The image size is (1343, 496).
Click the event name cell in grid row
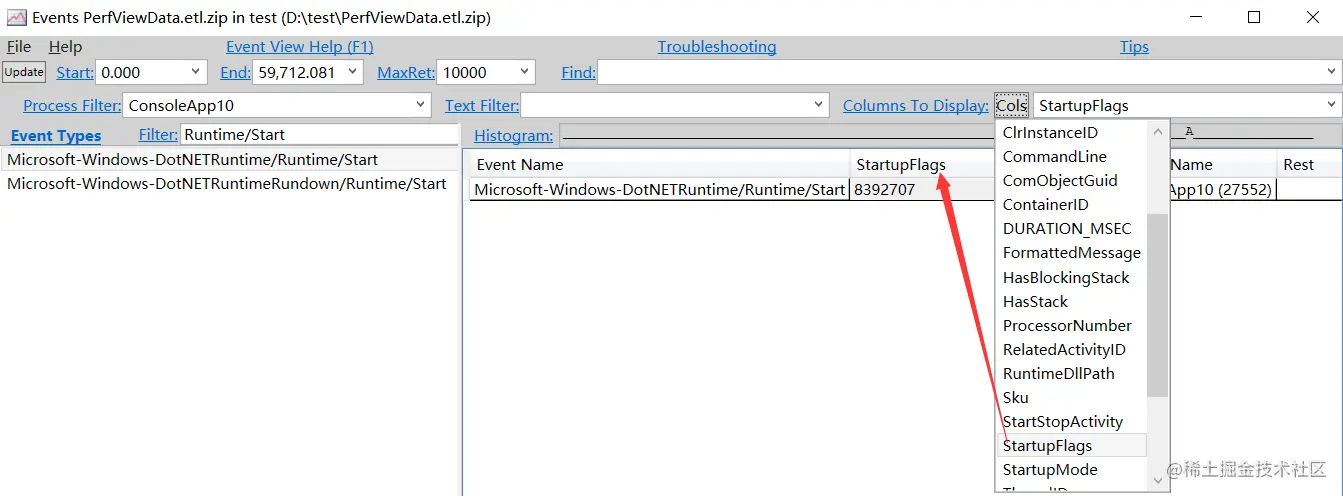point(660,189)
